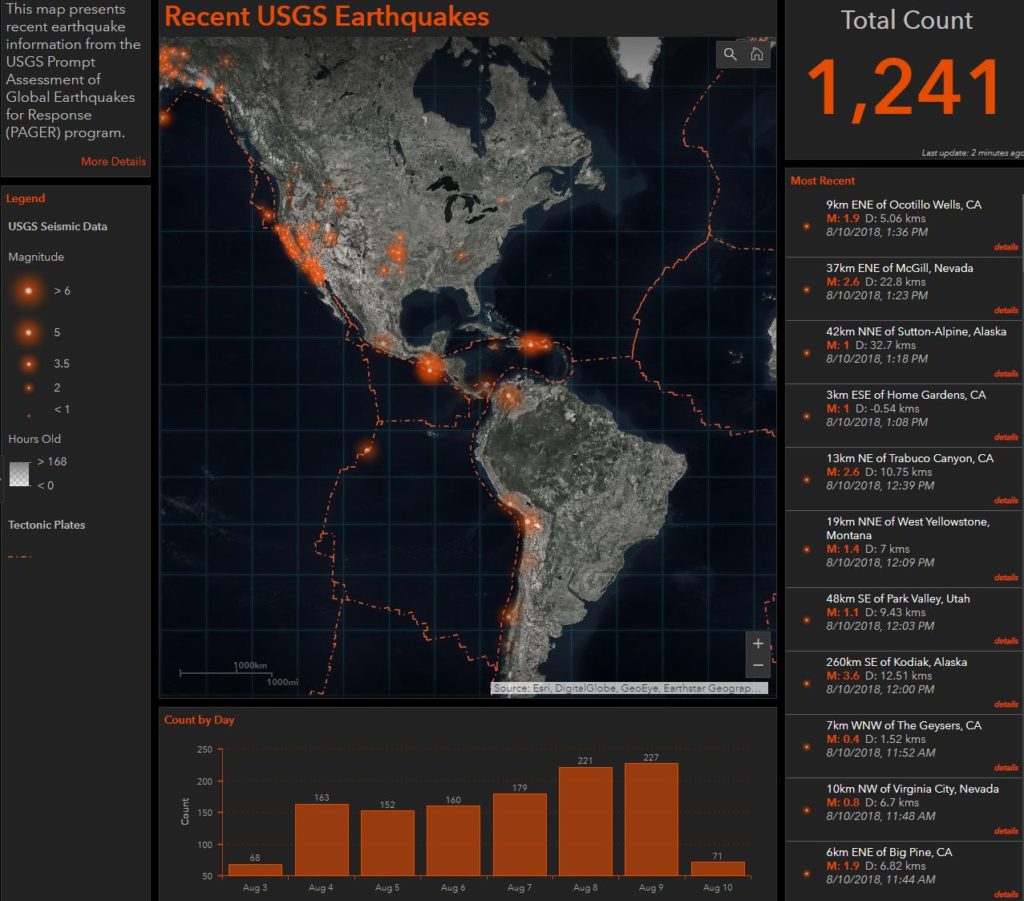Click the home default extent icon
The width and height of the screenshot is (1024, 901).
757,54
